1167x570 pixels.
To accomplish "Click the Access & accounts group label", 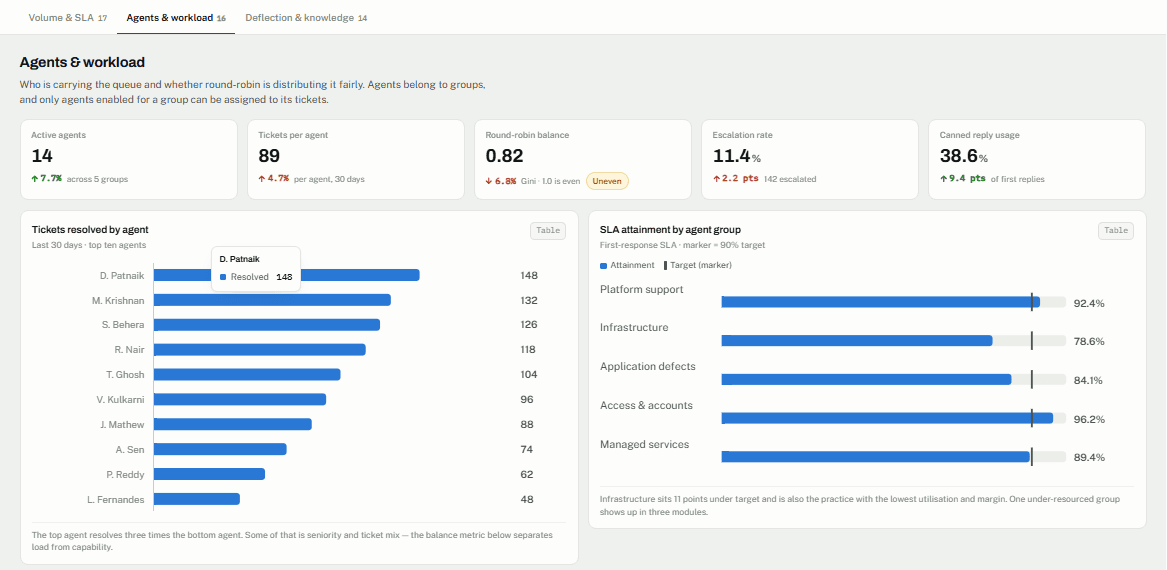I will [646, 406].
